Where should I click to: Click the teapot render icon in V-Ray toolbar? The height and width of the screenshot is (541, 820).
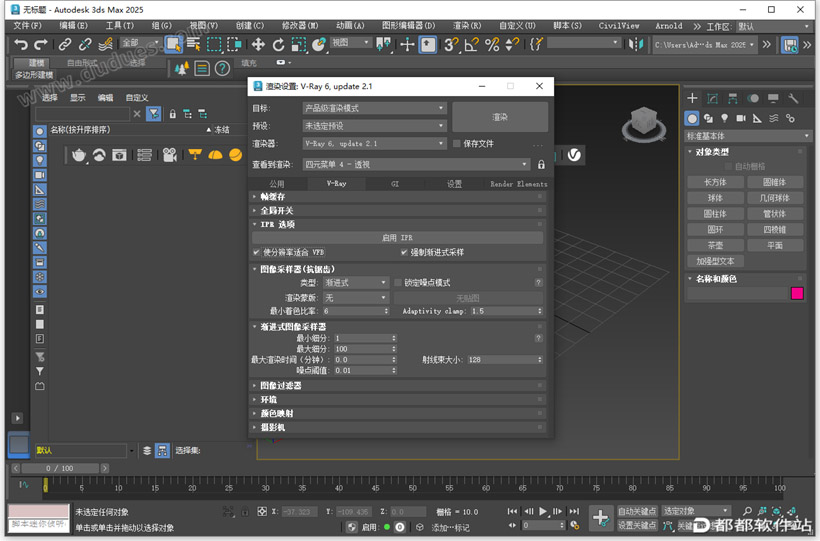(x=79, y=155)
